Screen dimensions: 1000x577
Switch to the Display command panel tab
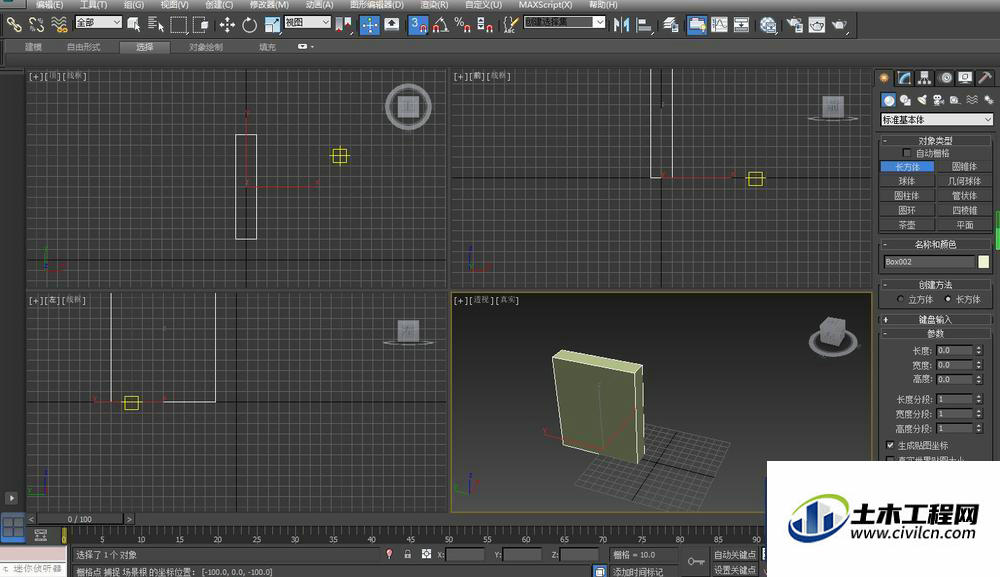(x=965, y=78)
